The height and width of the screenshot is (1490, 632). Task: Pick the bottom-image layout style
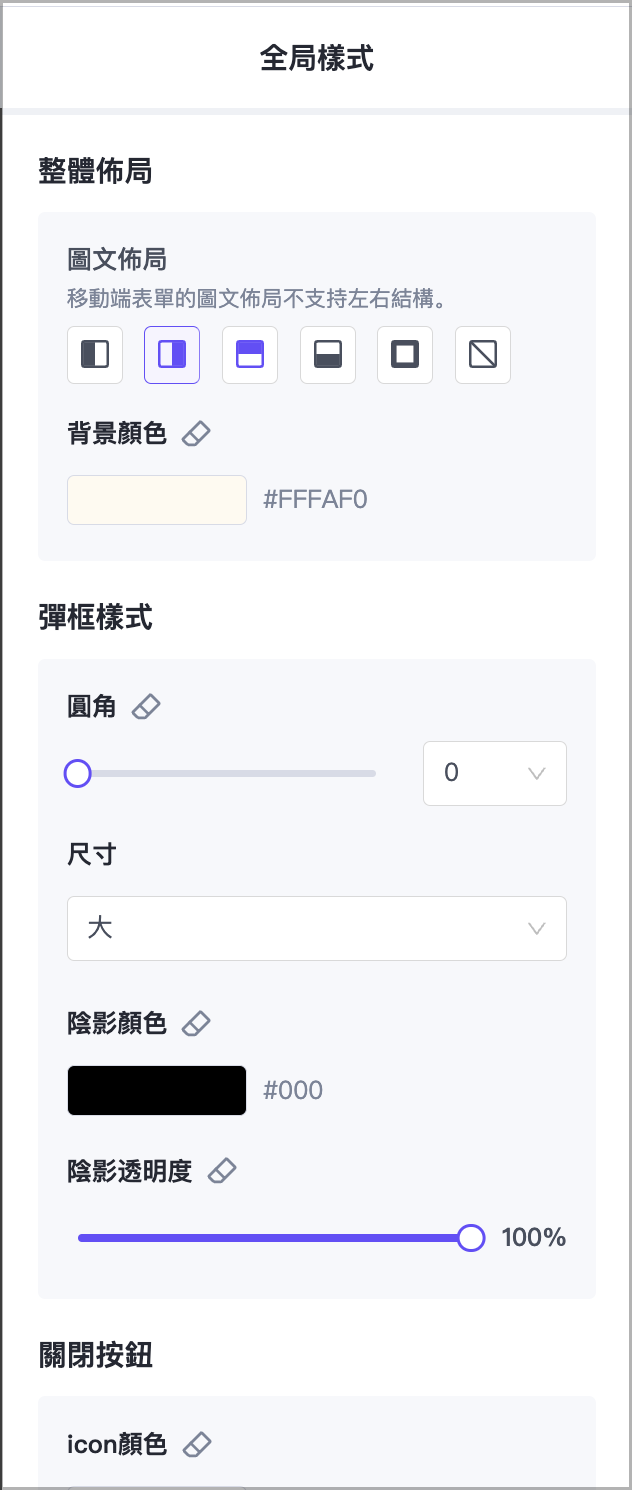(327, 355)
